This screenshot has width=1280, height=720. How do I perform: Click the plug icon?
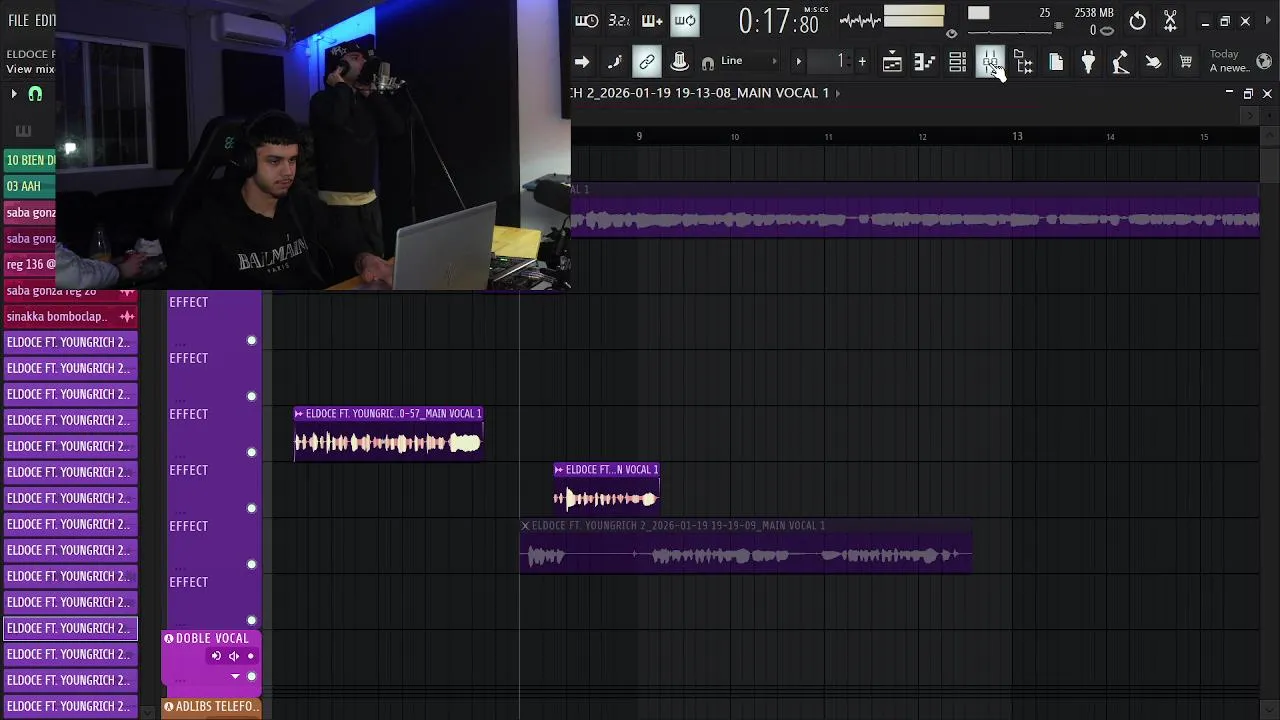[1088, 63]
